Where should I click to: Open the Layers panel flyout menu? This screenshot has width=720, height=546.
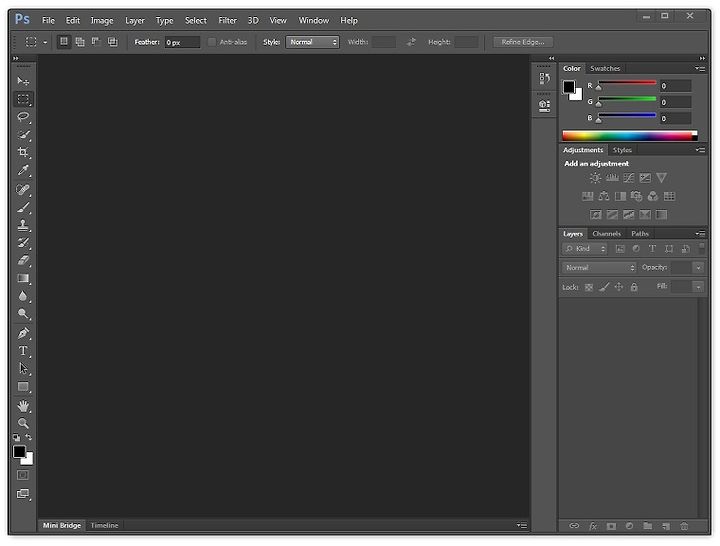(x=700, y=233)
